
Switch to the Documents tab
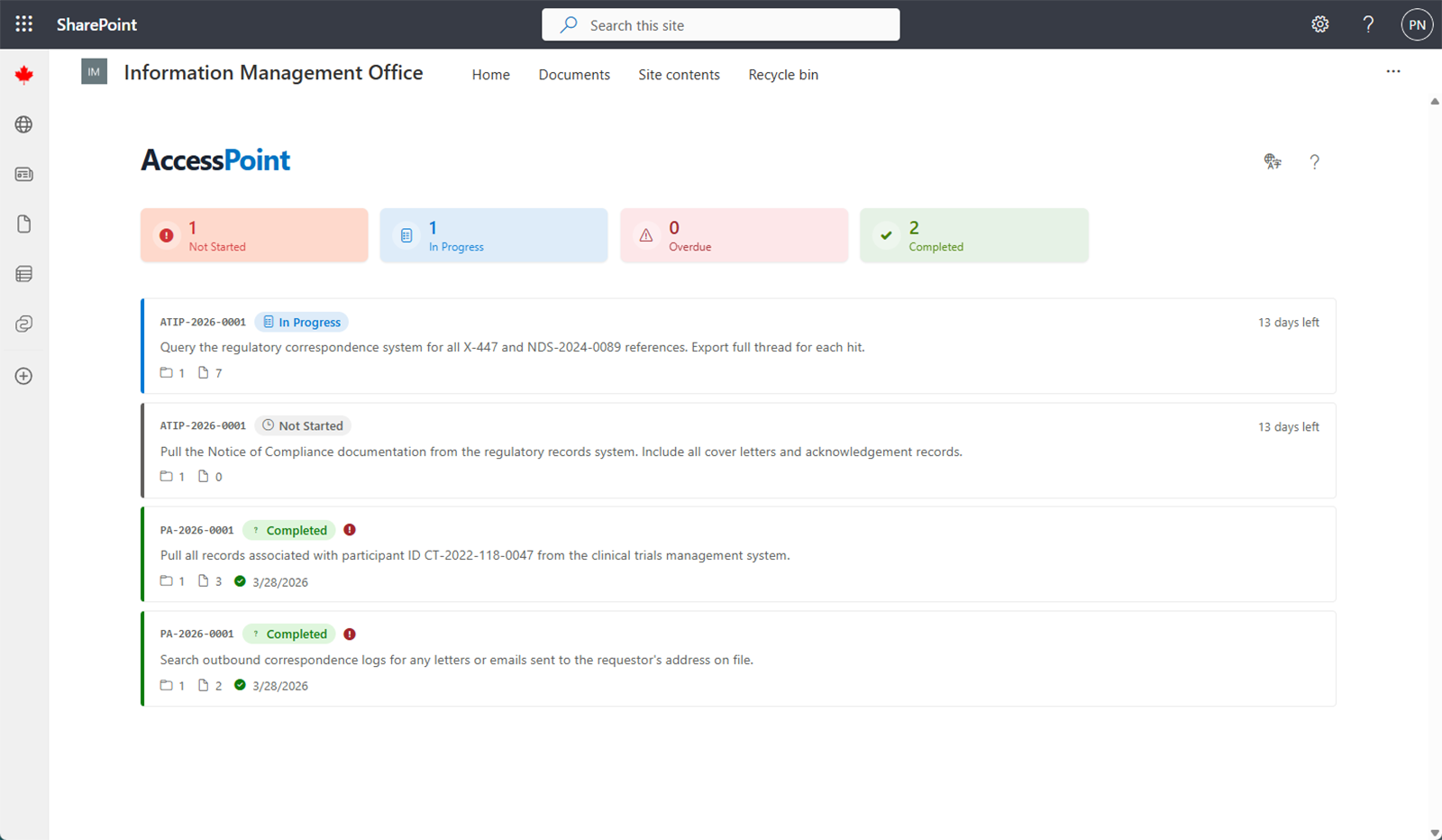point(574,74)
